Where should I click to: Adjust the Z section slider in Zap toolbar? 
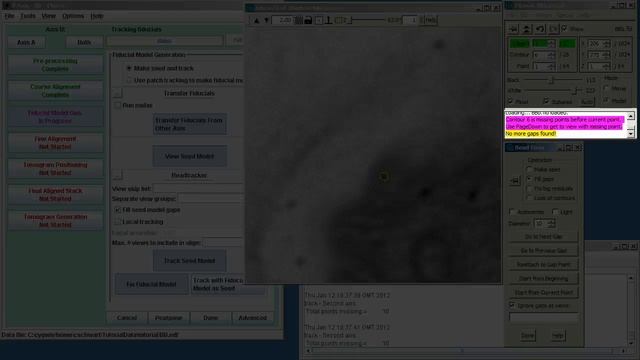[x=366, y=20]
